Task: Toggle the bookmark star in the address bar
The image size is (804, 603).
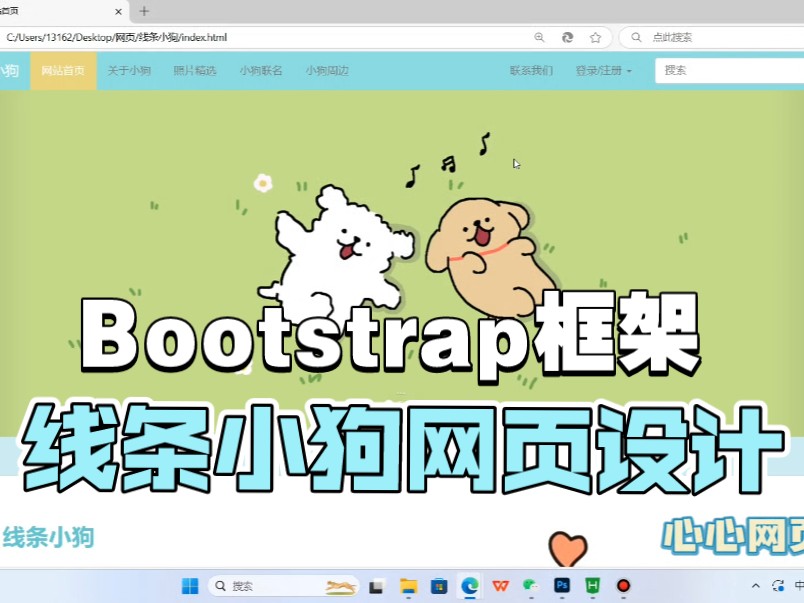Action: point(595,37)
